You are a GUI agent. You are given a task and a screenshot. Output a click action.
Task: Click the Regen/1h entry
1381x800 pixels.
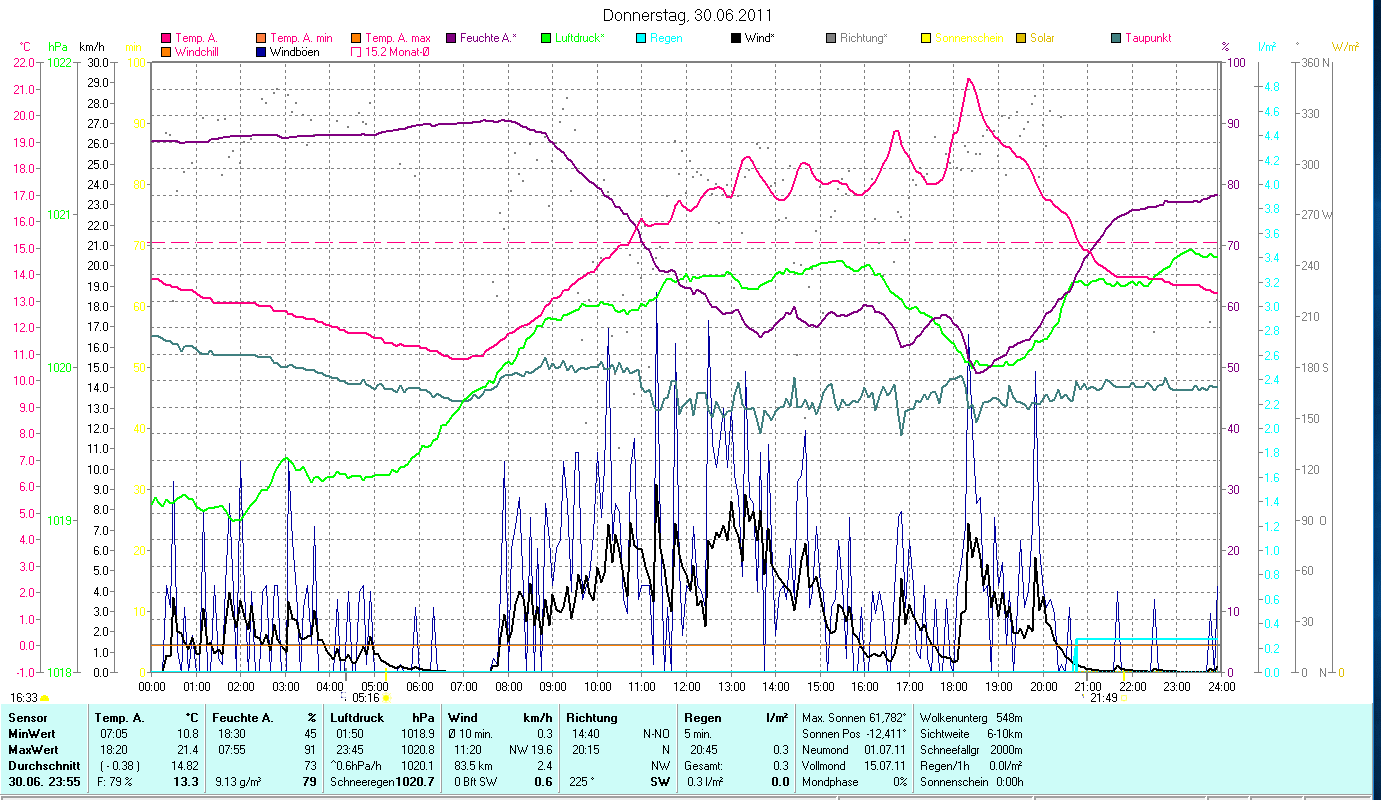[970, 766]
